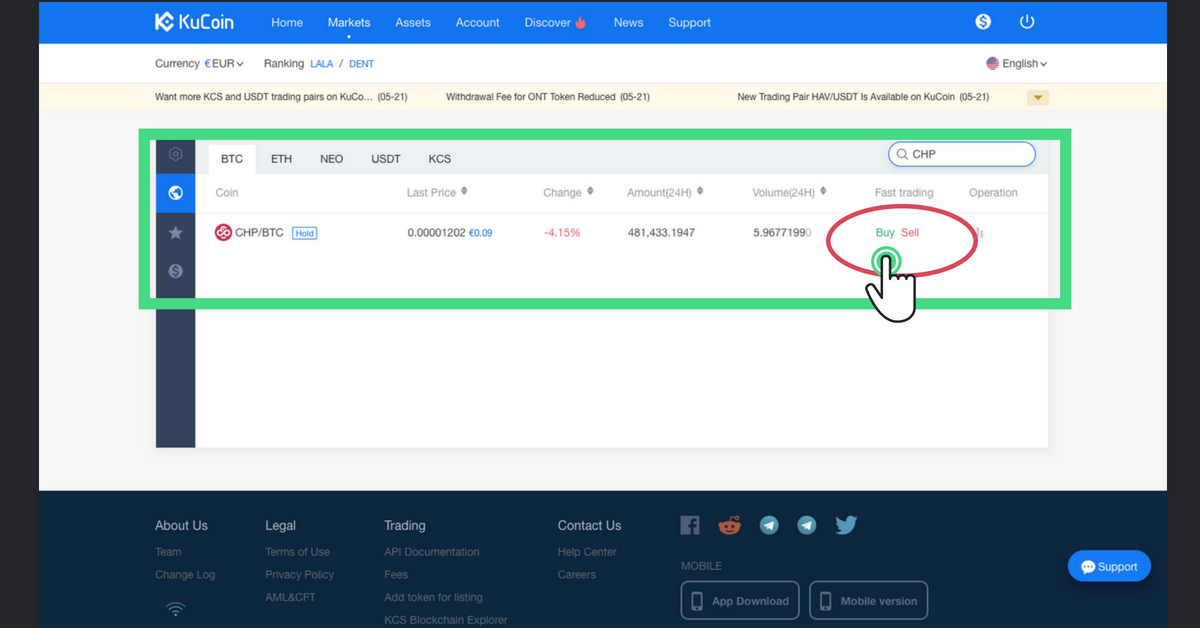Open the Careers footer link
The width and height of the screenshot is (1200, 628).
coord(577,575)
